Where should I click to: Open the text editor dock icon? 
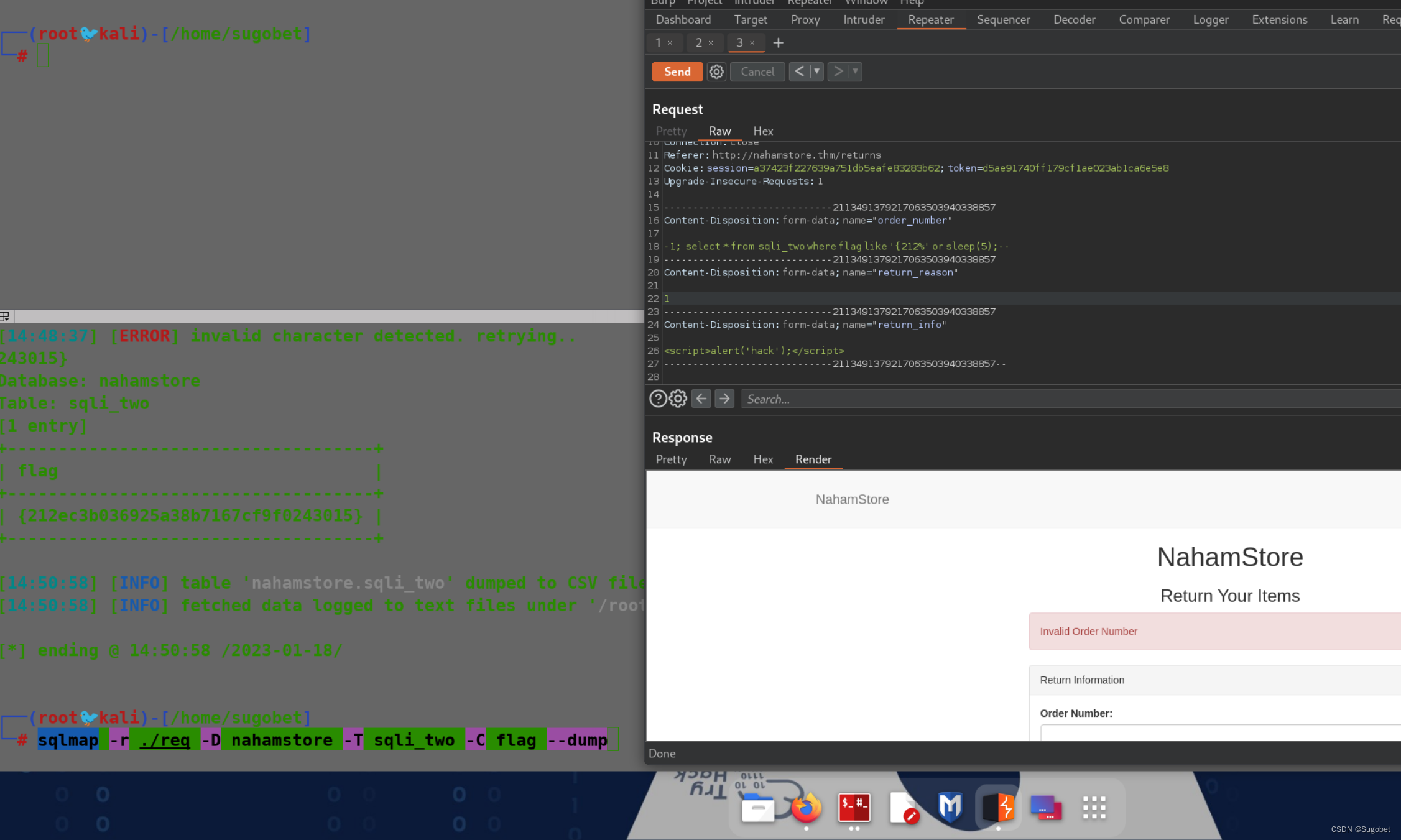(x=903, y=808)
